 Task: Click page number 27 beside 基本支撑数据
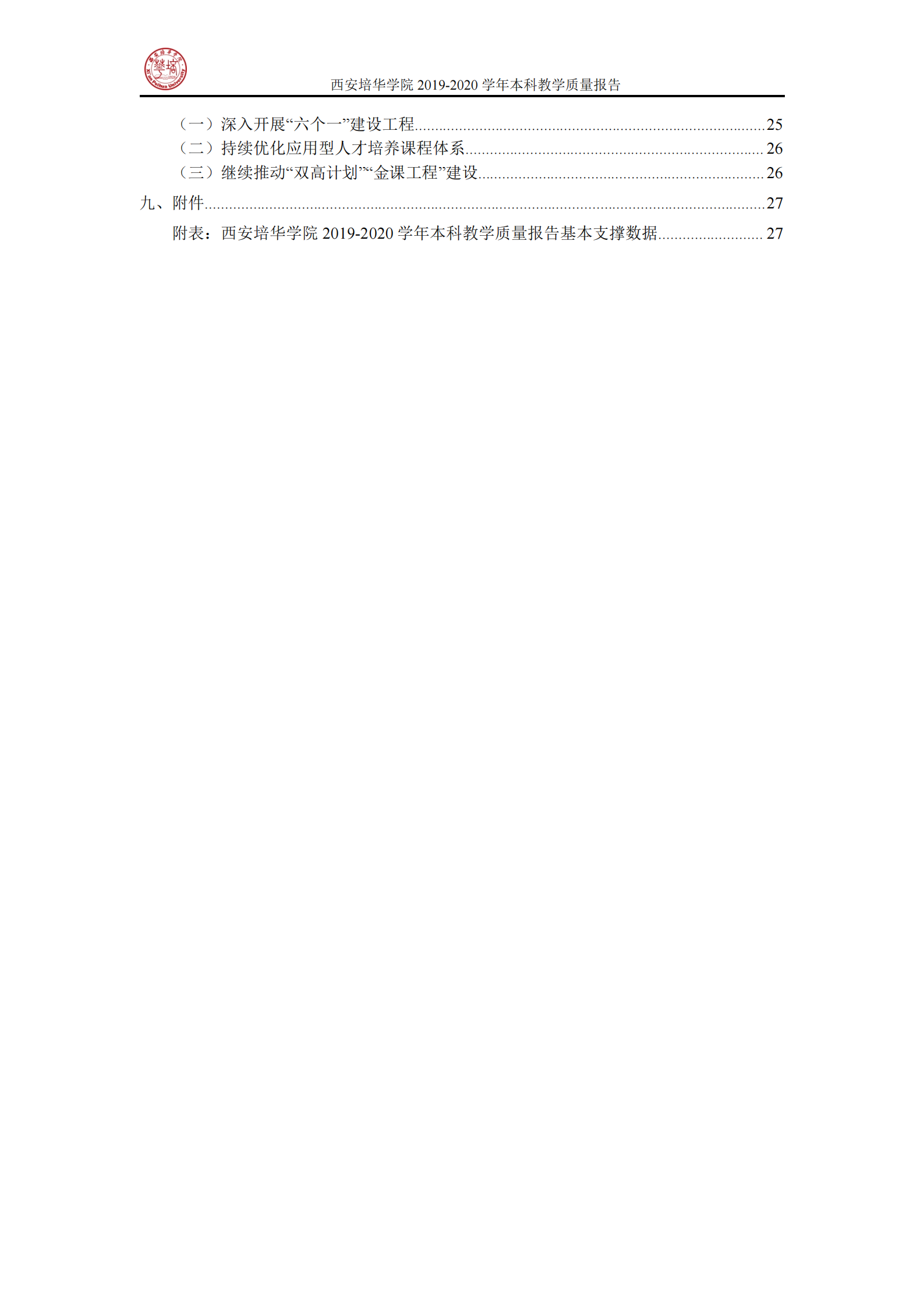tap(774, 234)
